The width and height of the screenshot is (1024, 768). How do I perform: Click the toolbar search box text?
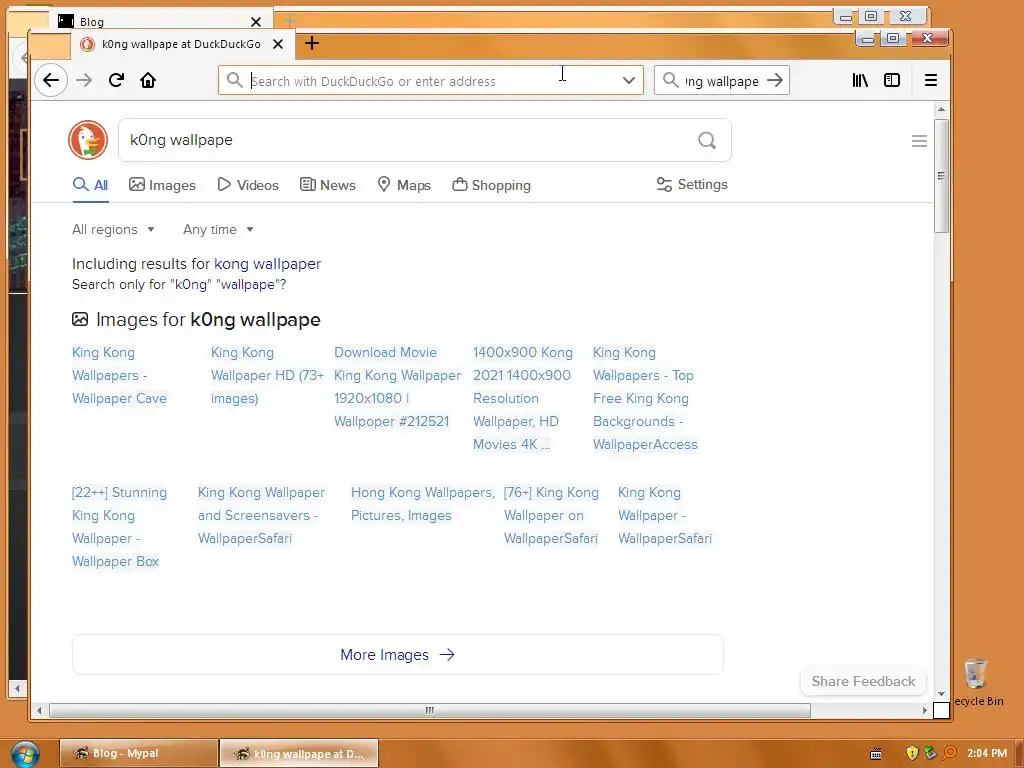(722, 81)
